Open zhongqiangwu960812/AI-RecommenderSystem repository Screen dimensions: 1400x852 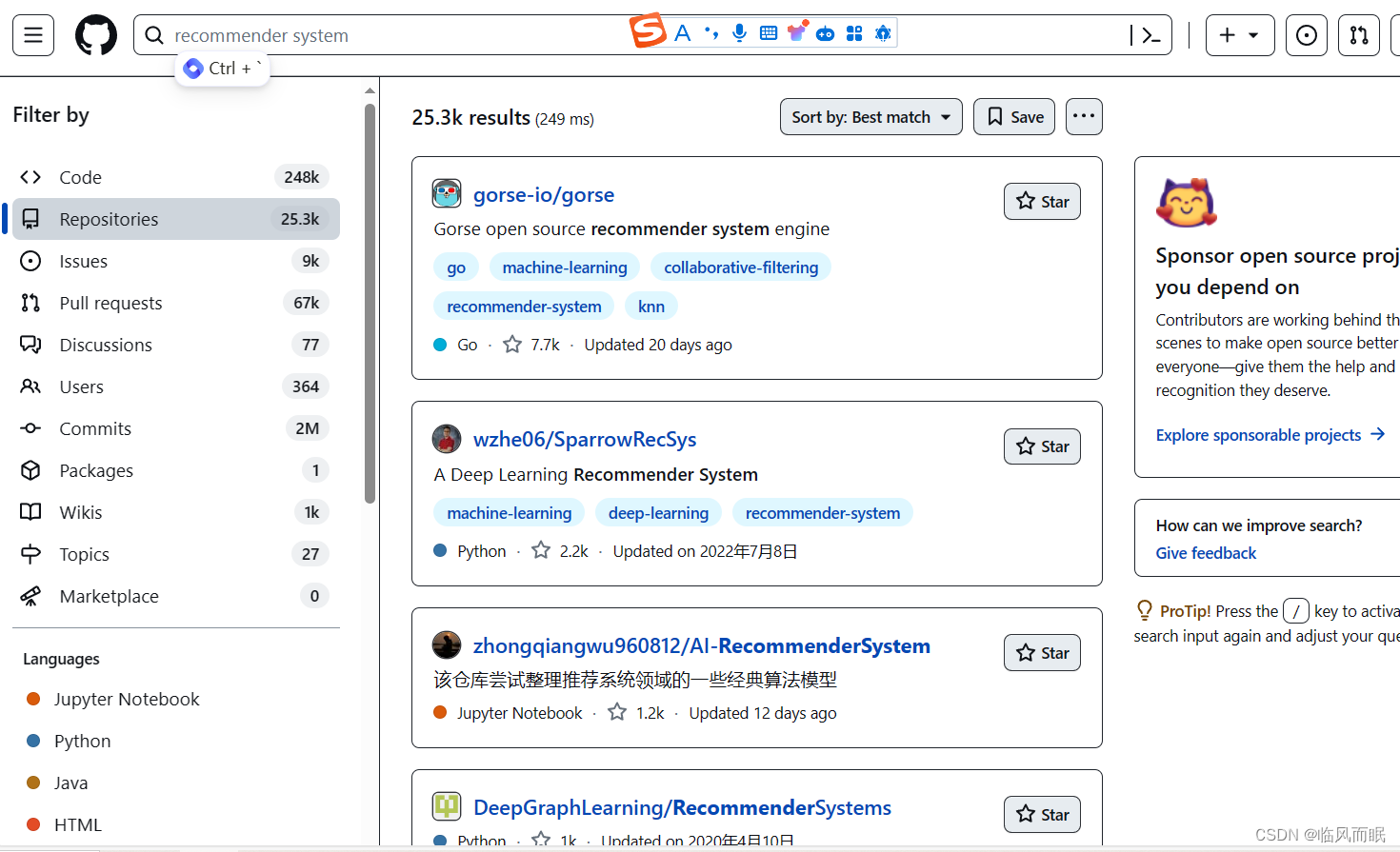pos(702,646)
